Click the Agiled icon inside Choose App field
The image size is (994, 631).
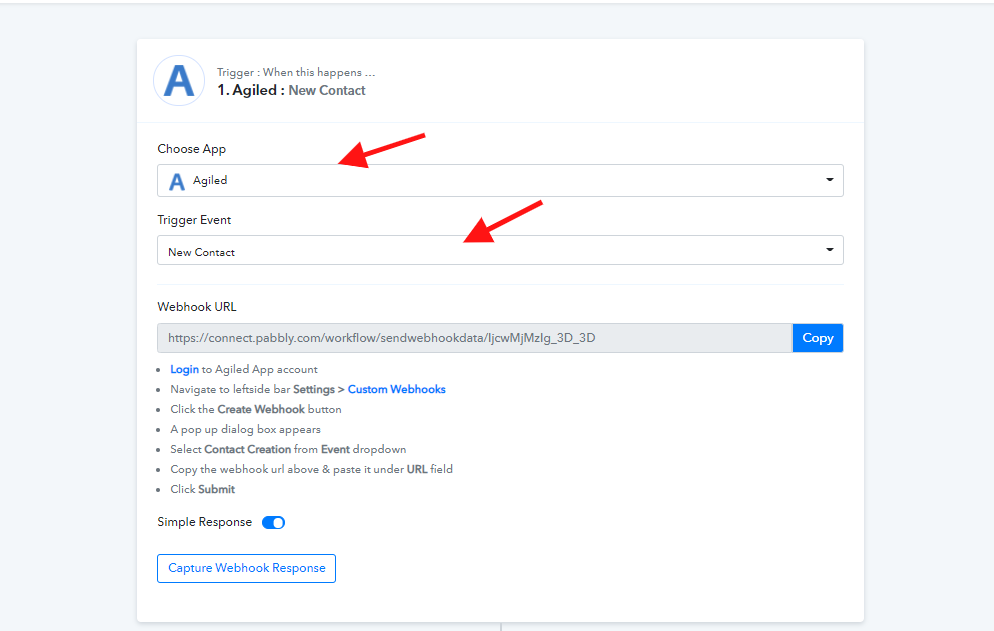(177, 181)
